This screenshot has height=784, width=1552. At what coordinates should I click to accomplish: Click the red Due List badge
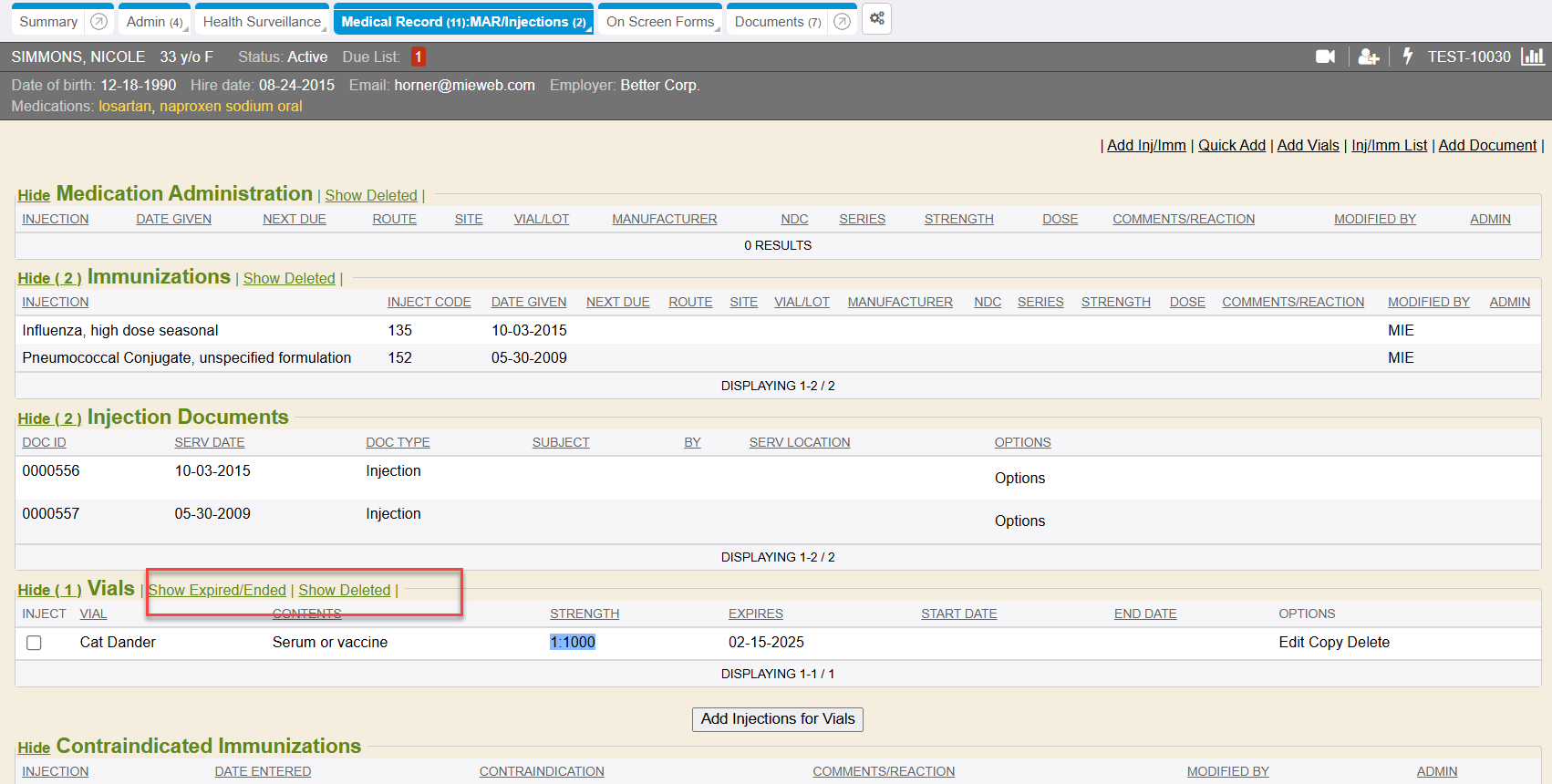tap(419, 57)
